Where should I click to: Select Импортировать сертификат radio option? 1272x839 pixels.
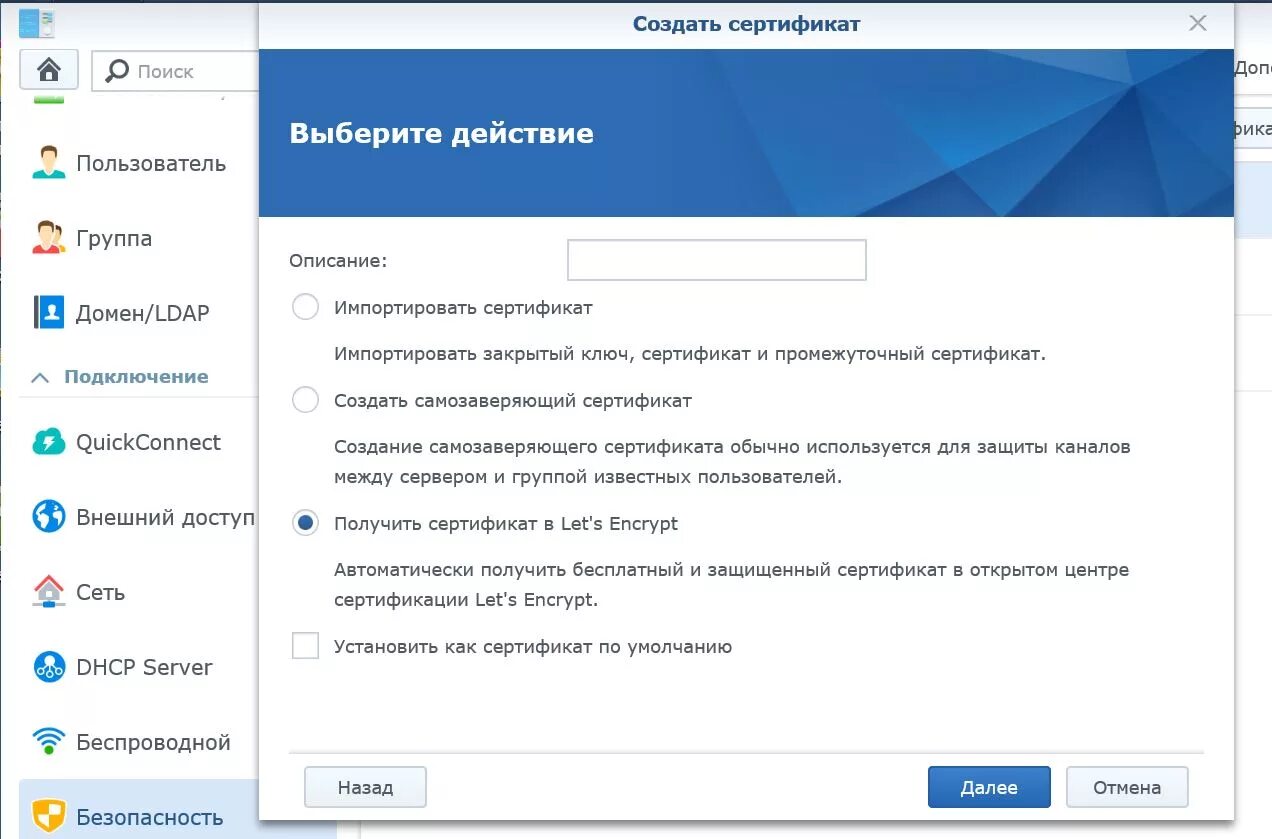pyautogui.click(x=305, y=307)
